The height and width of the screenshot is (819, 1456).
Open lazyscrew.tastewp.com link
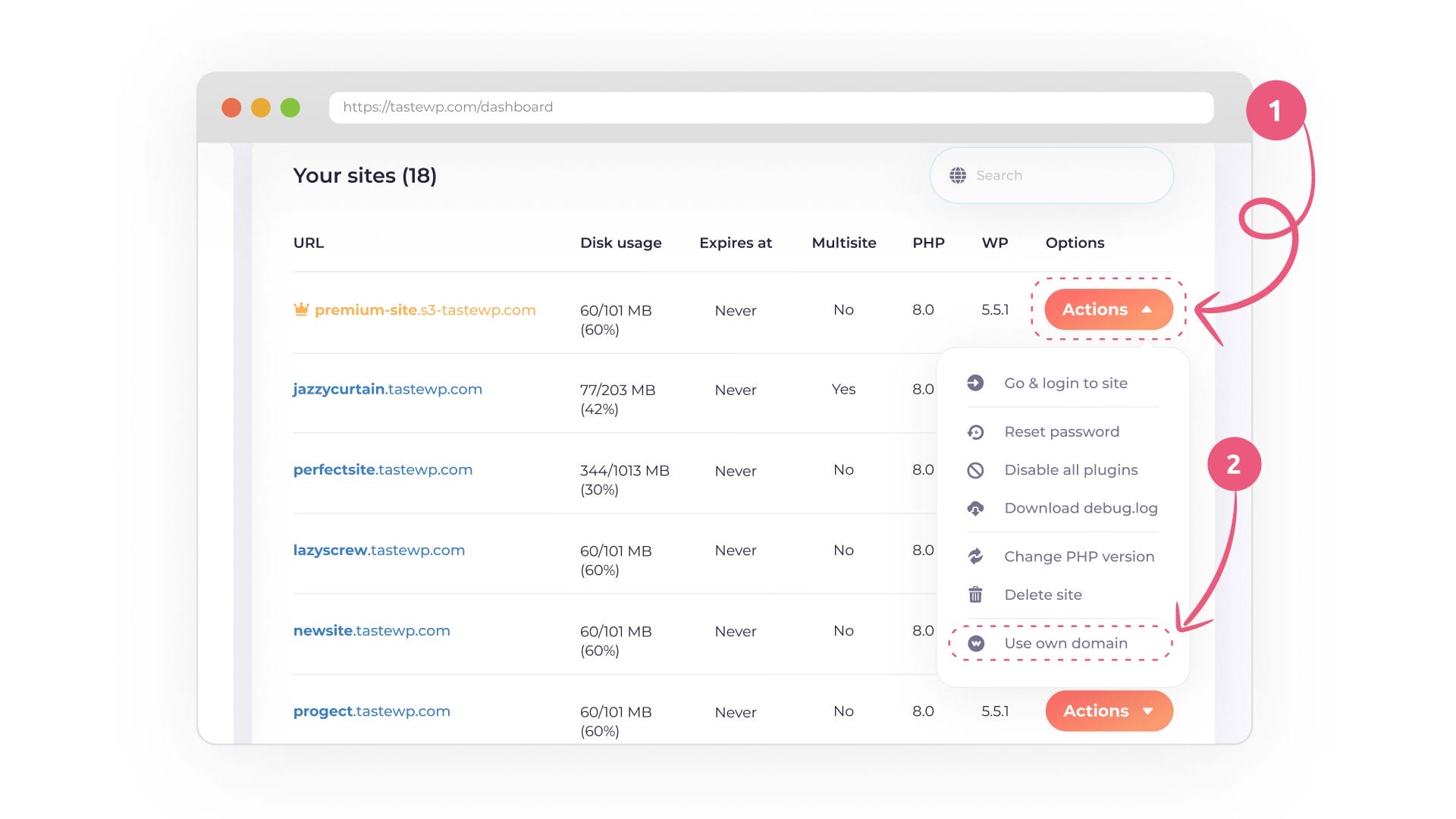pyautogui.click(x=378, y=550)
